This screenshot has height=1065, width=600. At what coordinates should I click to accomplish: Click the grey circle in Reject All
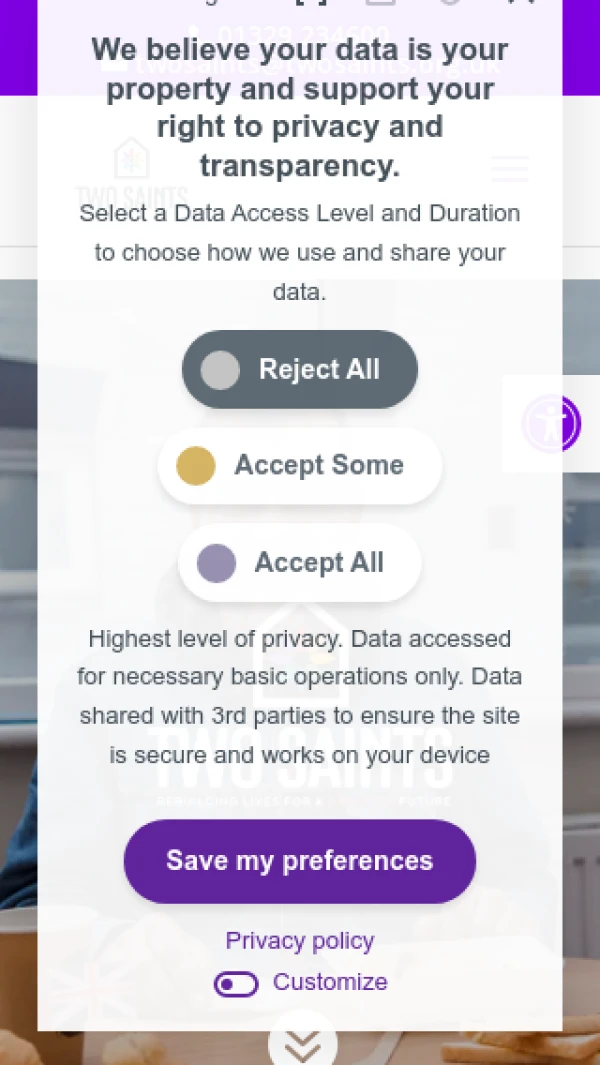click(220, 370)
